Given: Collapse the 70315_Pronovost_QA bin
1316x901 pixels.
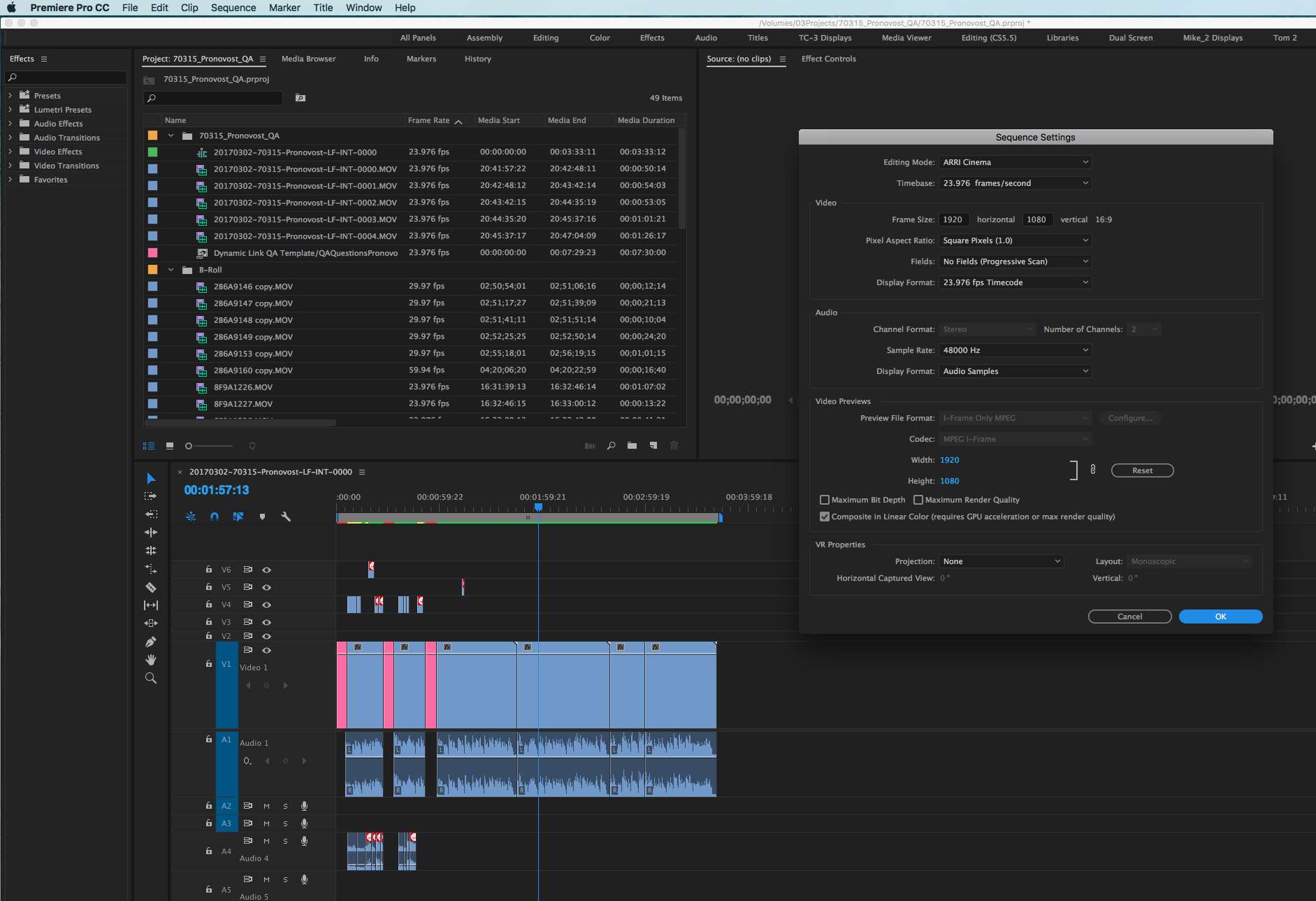Looking at the screenshot, I should click(x=171, y=136).
